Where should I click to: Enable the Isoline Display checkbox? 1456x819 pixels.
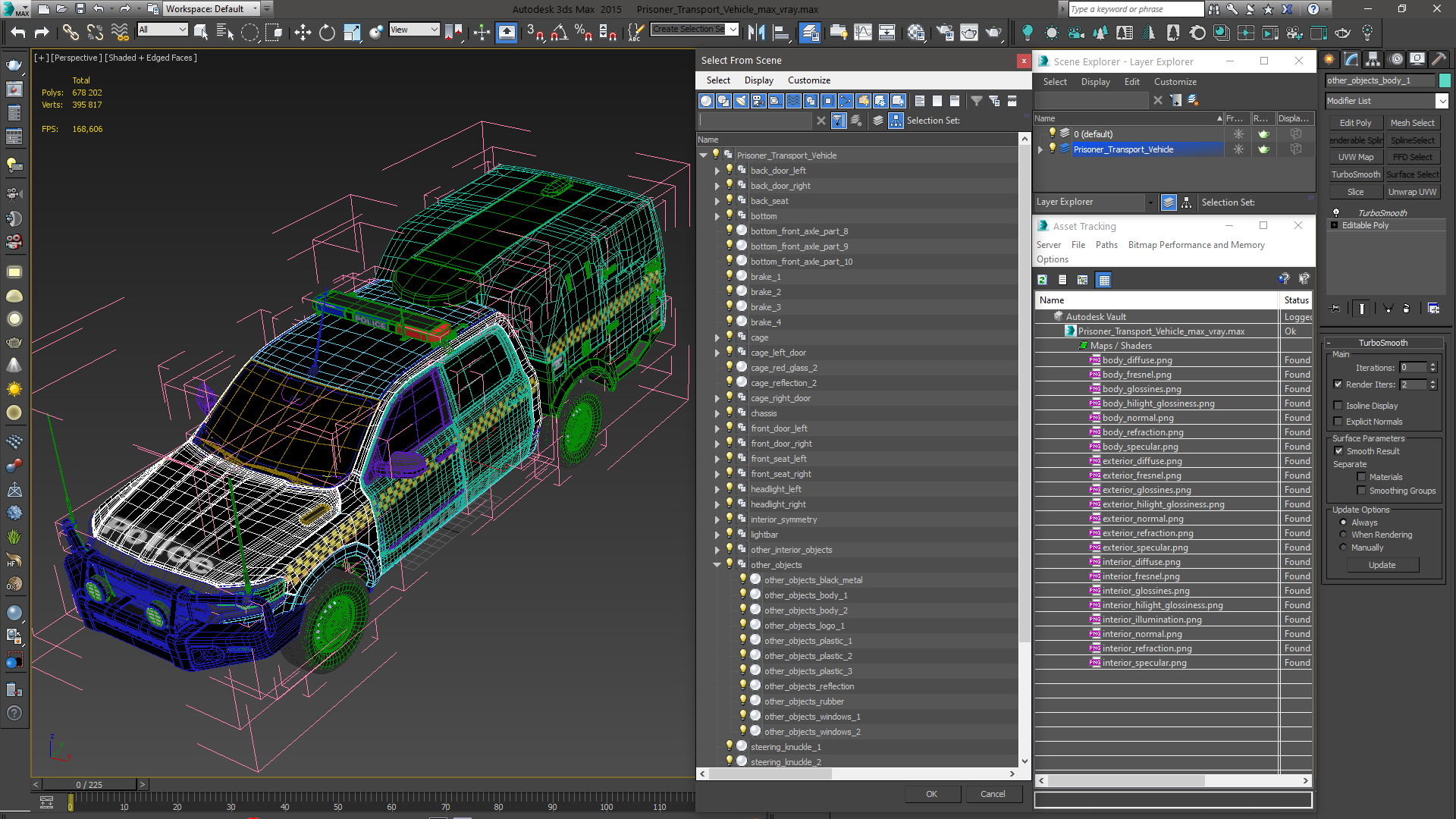1338,405
